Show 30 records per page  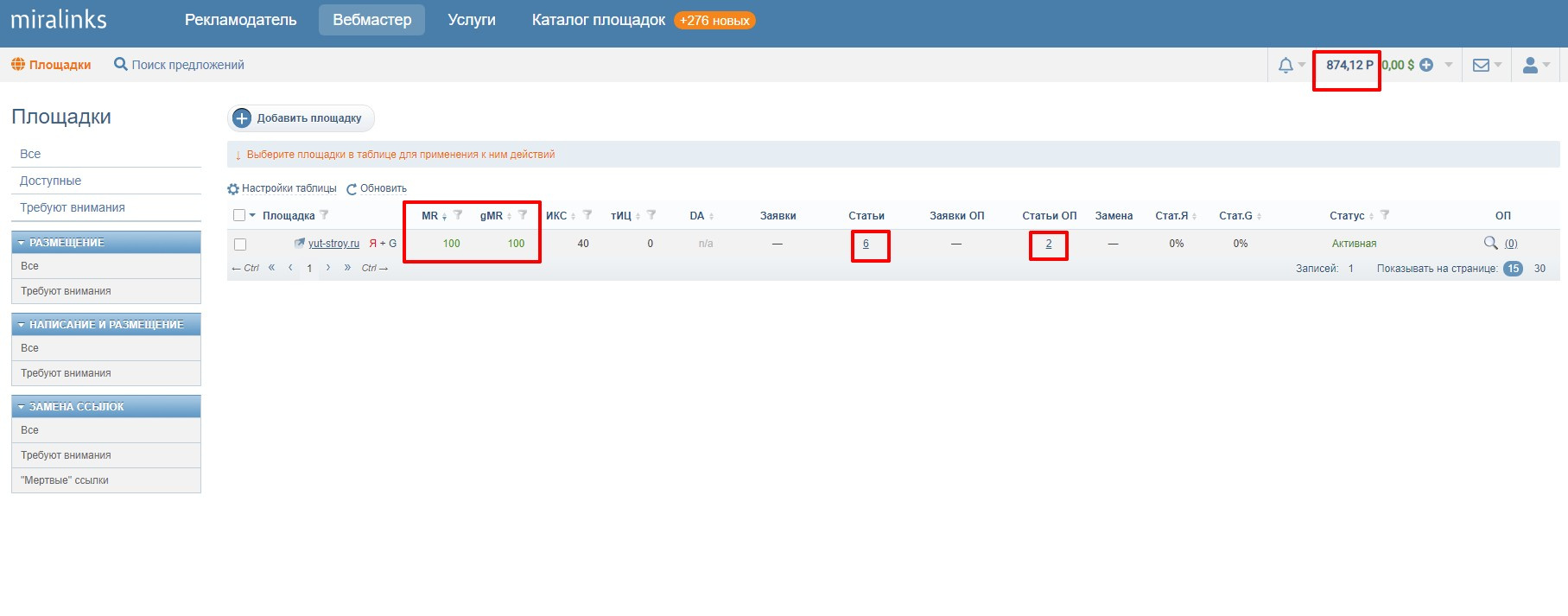(1539, 269)
